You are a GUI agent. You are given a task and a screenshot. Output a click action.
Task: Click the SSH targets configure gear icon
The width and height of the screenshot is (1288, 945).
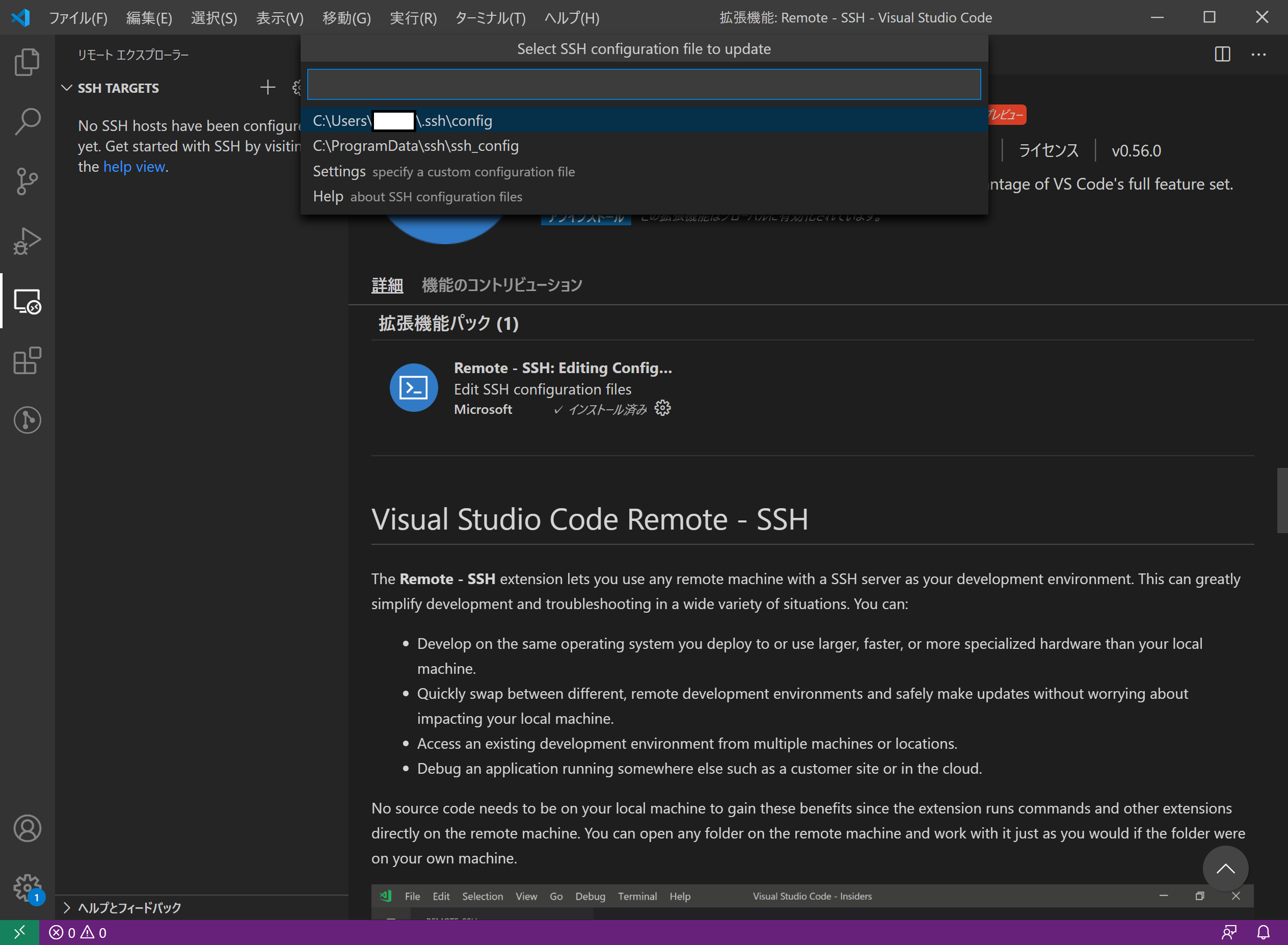[x=297, y=88]
